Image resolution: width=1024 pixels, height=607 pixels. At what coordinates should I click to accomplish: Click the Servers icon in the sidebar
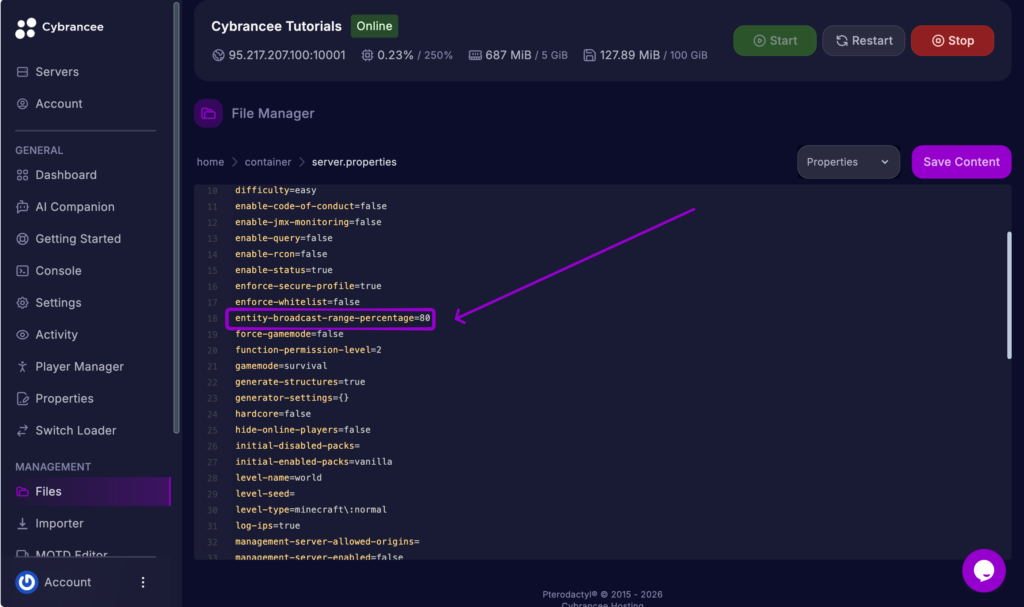22,72
